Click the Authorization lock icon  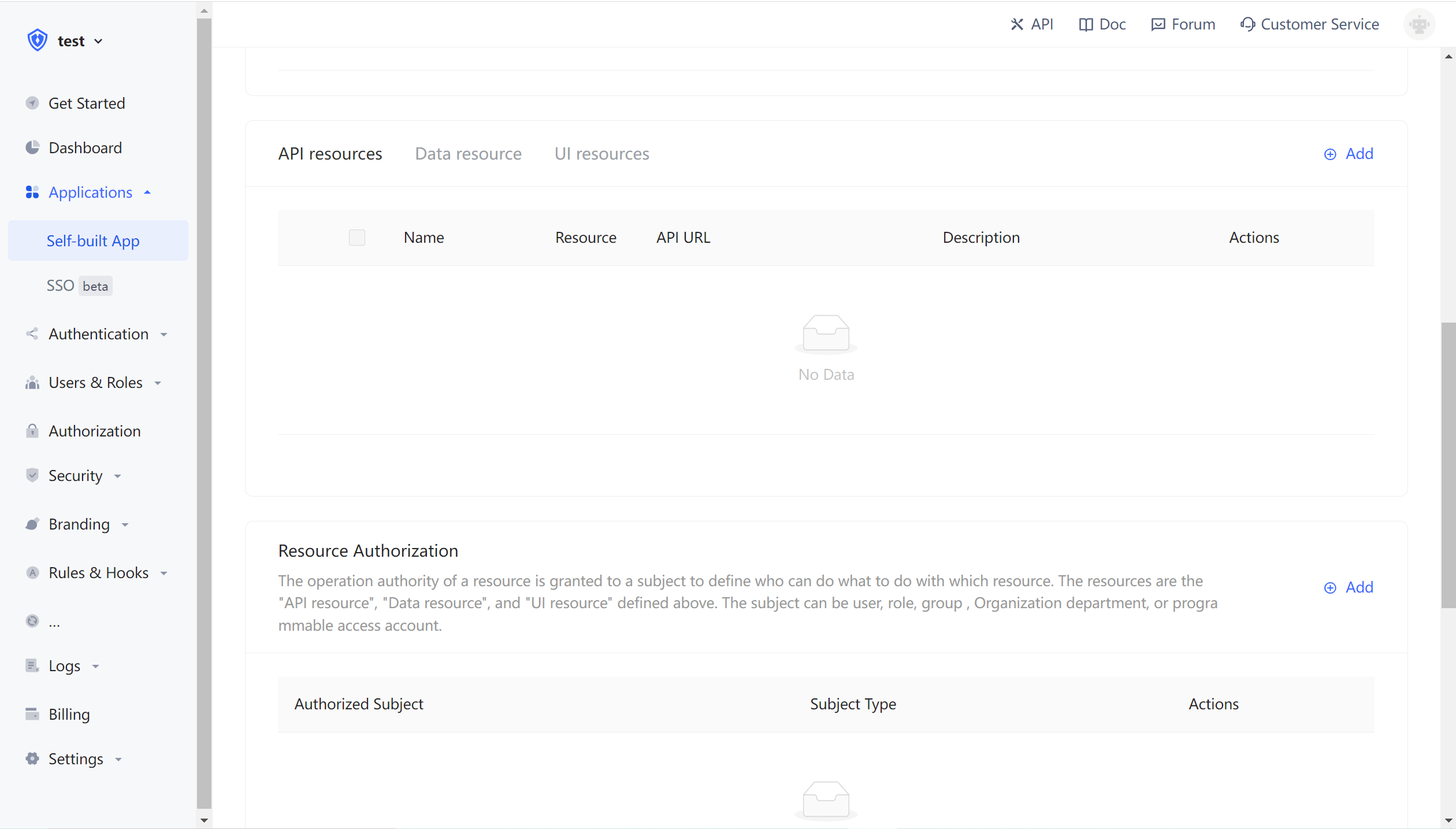[x=32, y=431]
